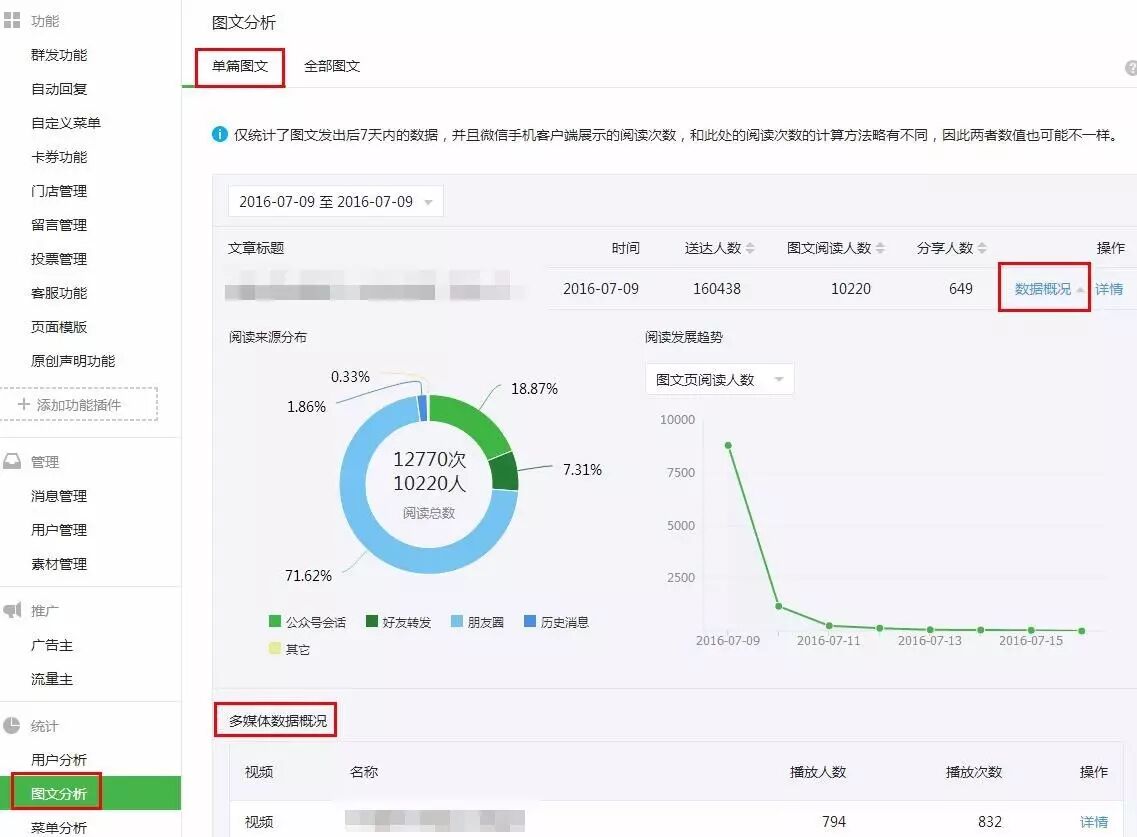Screen dimensions: 1137x837
Task: Toggle 朋友圈 legend series
Action: click(477, 622)
